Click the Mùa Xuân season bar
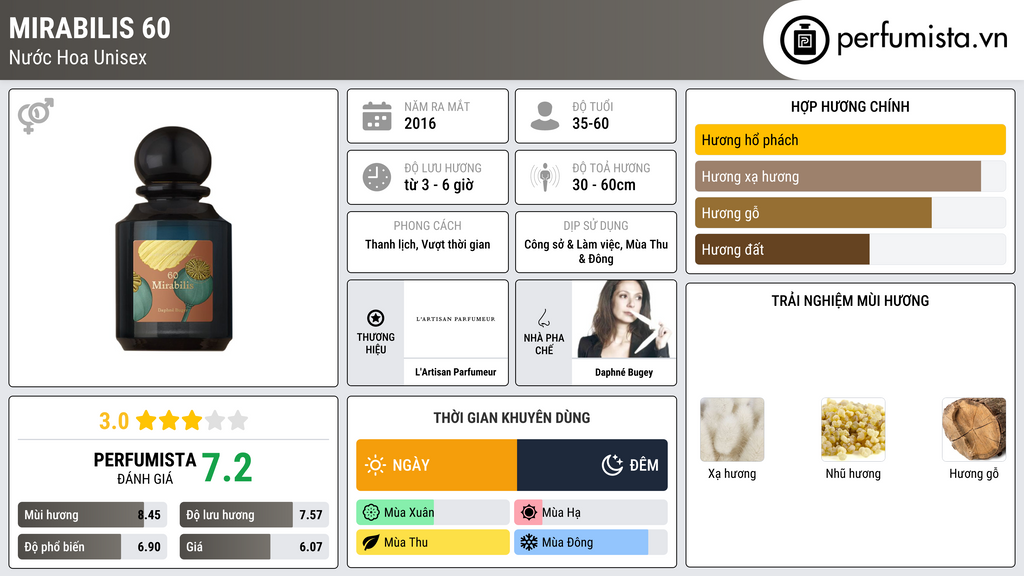Viewport: 1024px width, 576px height. click(433, 513)
